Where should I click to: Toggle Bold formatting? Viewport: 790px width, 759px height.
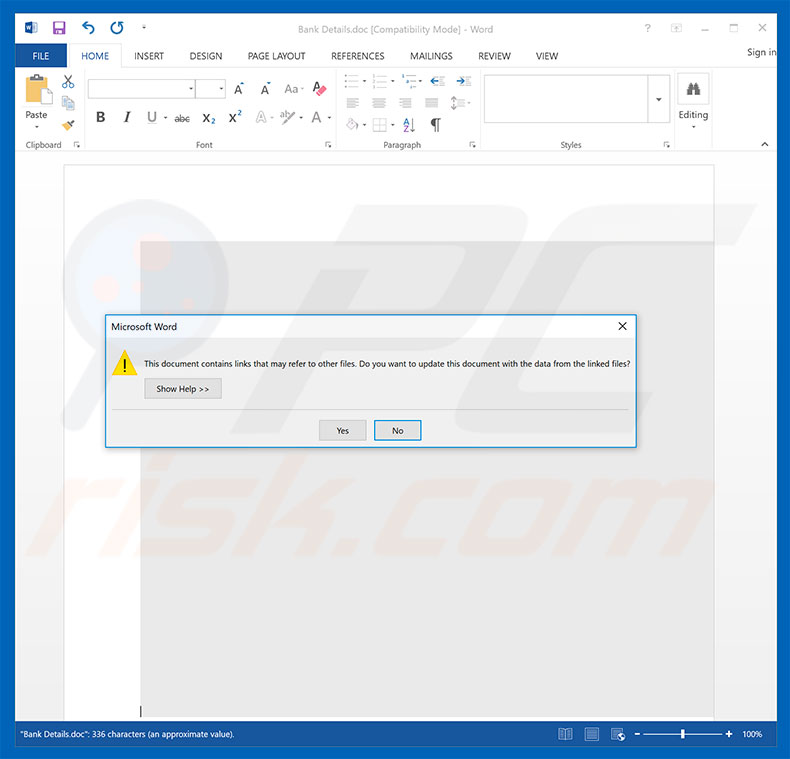[x=101, y=117]
